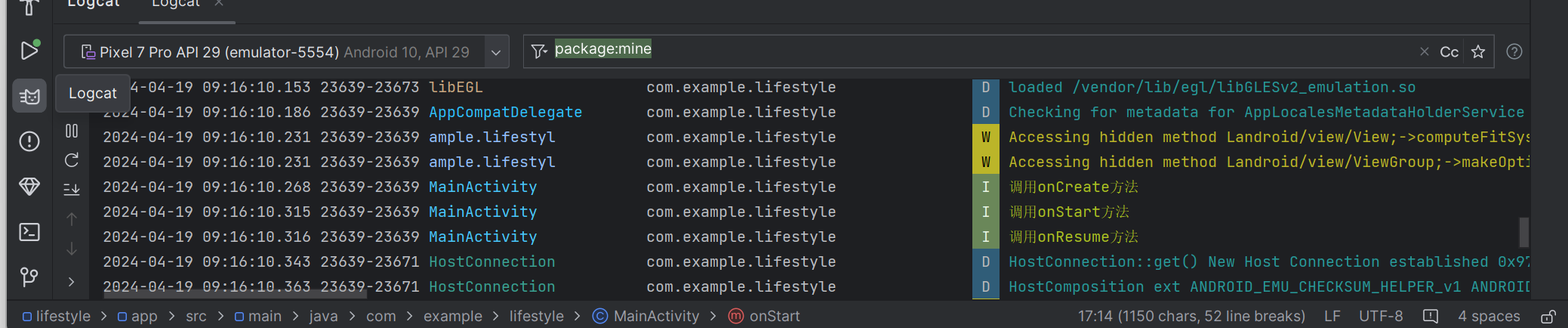The width and height of the screenshot is (1568, 328).
Task: Select MainActivity in the breadcrumb bar
Action: 655,316
